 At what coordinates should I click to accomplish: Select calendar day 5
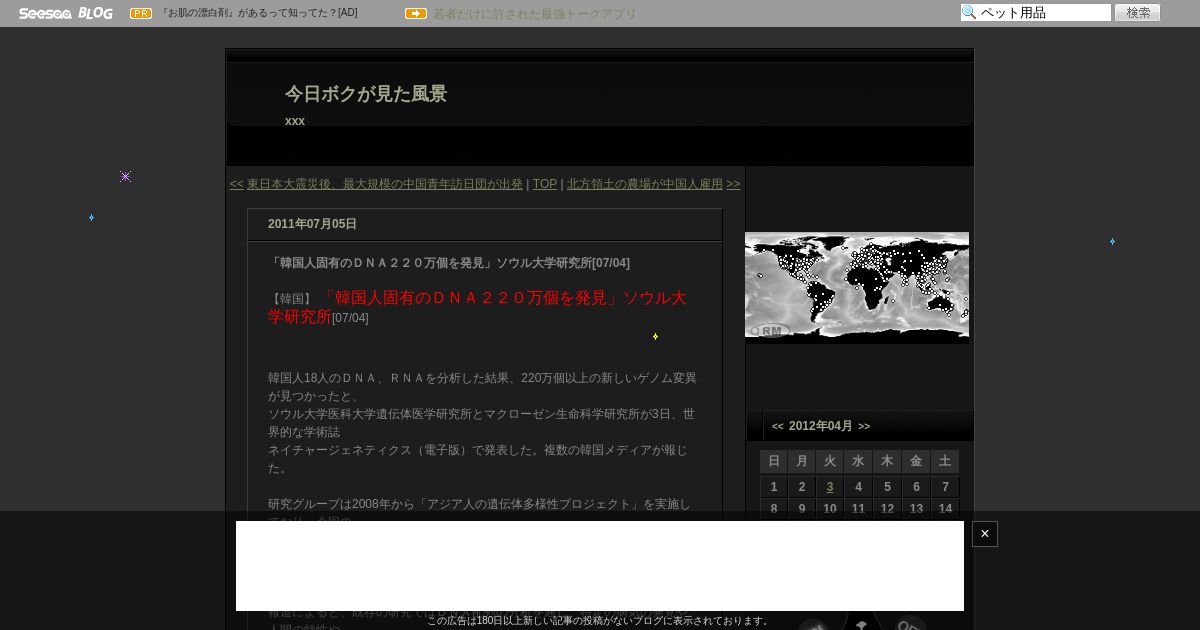coord(887,487)
